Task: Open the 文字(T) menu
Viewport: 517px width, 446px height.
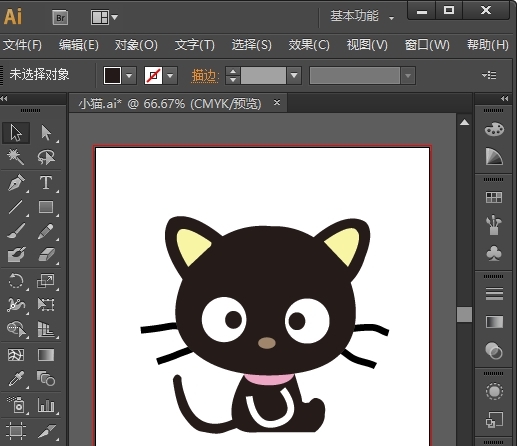Action: [x=195, y=45]
